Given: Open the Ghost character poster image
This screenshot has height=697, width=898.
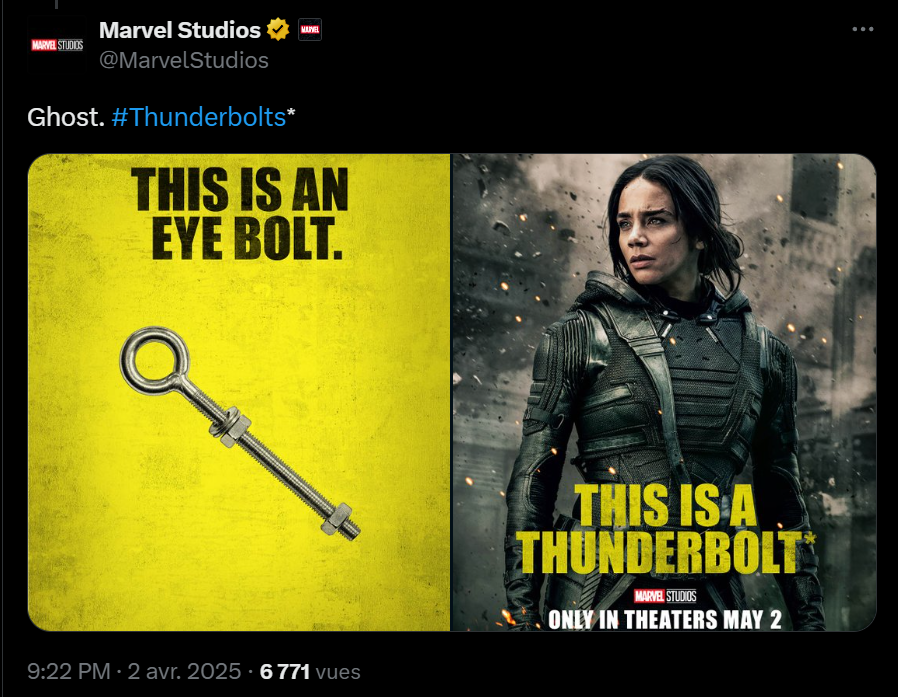Looking at the screenshot, I should tap(664, 392).
